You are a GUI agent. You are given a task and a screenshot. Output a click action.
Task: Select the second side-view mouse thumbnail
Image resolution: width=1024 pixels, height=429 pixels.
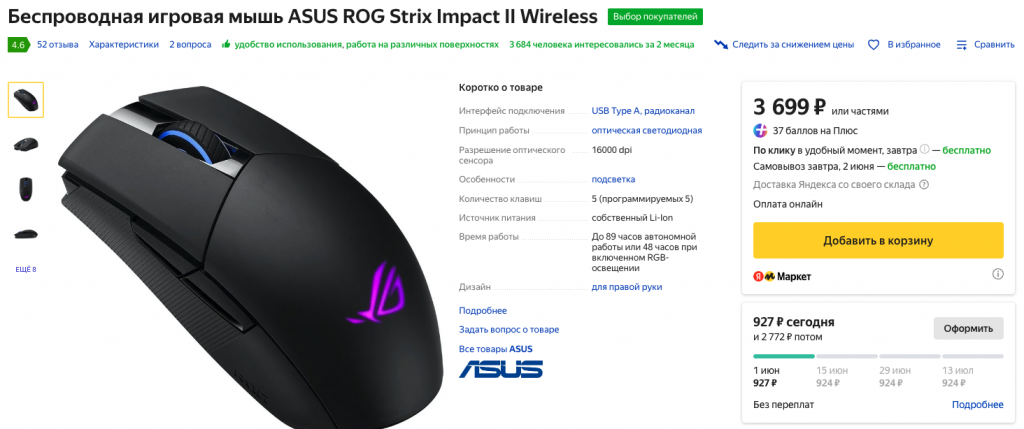pyautogui.click(x=26, y=144)
